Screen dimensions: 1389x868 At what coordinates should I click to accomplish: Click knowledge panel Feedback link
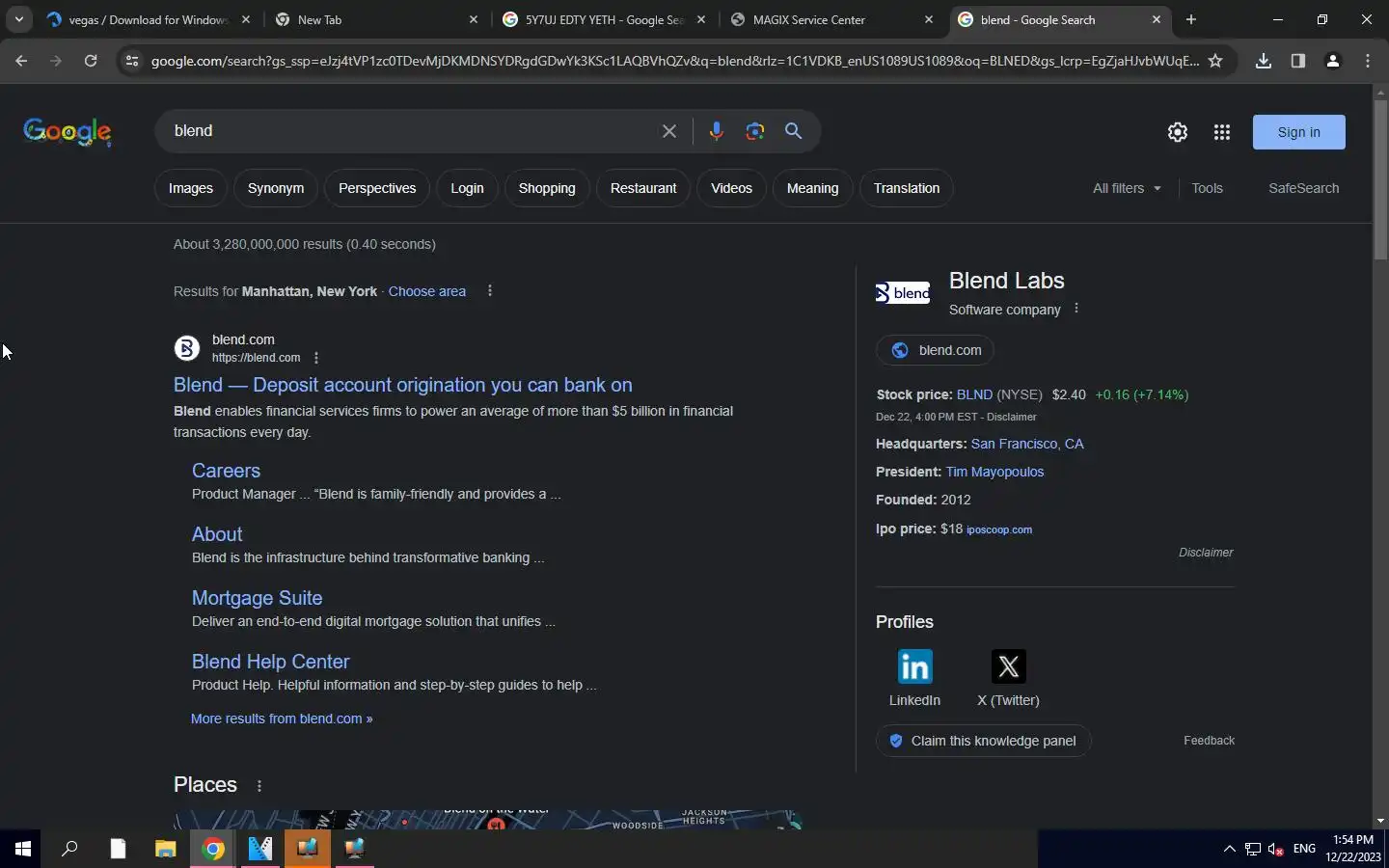tap(1209, 741)
